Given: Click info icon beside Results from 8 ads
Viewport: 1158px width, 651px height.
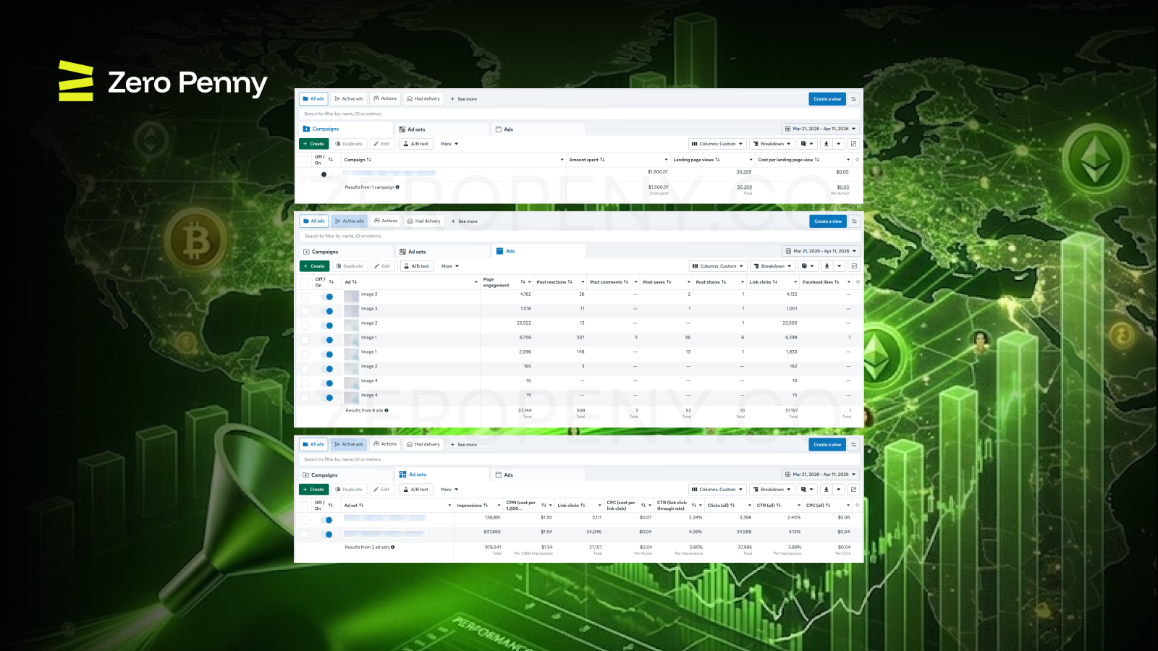Looking at the screenshot, I should click(x=386, y=410).
